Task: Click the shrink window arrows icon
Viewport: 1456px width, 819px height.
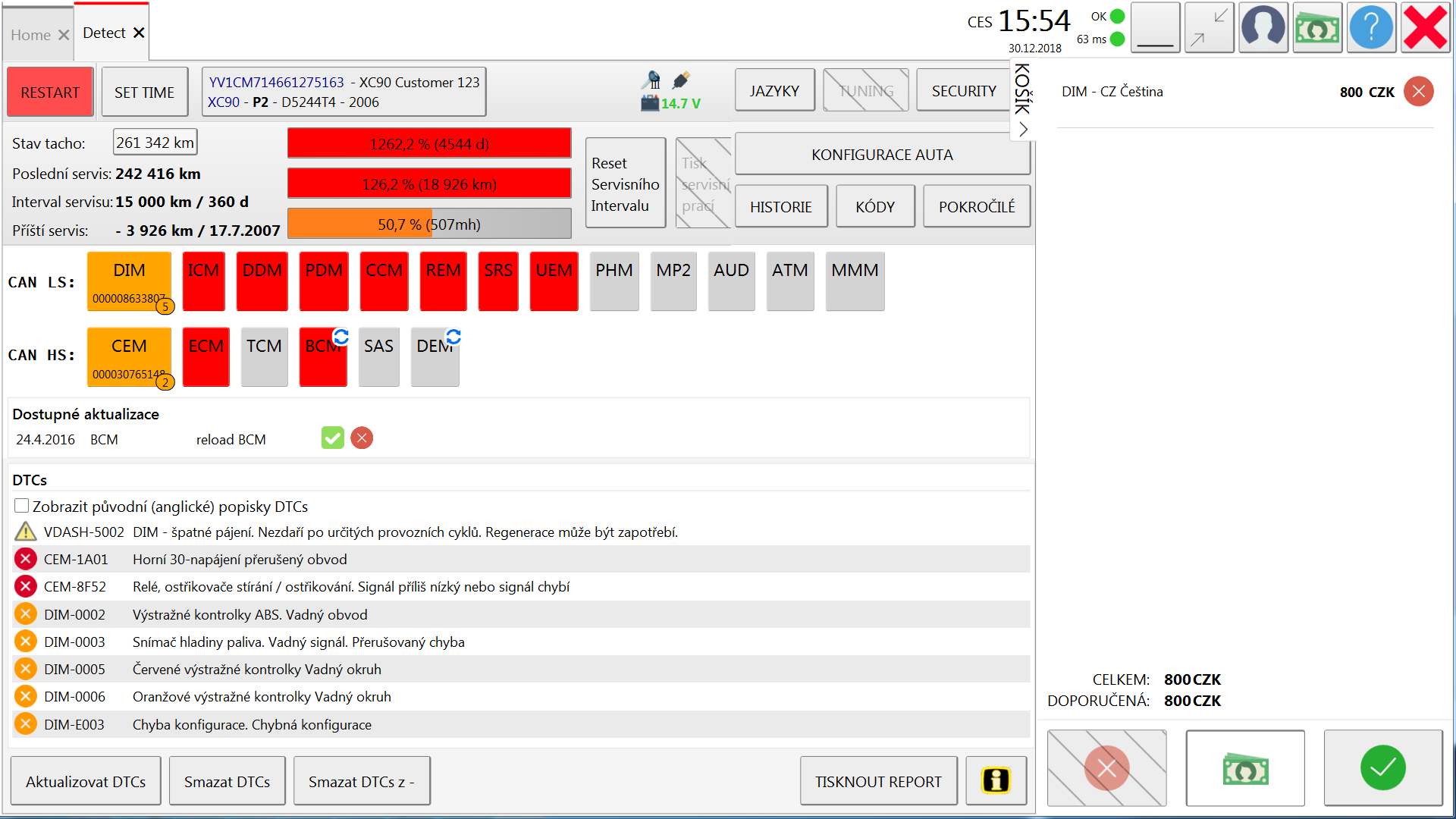Action: pyautogui.click(x=1209, y=28)
